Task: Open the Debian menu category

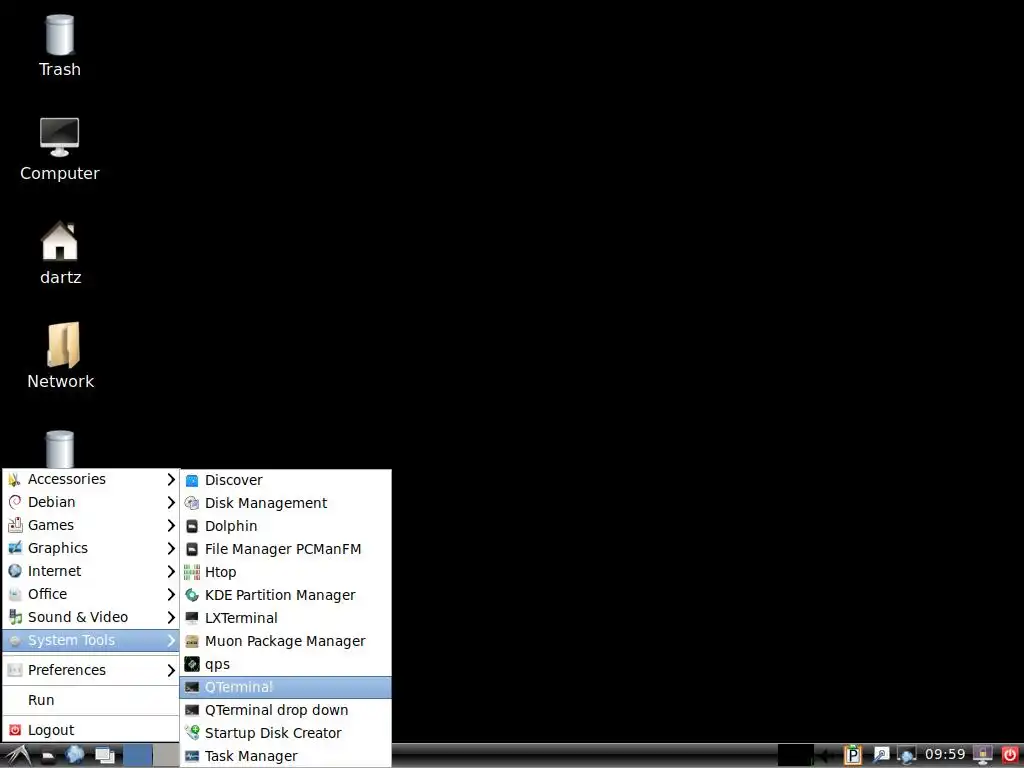Action: coord(91,502)
